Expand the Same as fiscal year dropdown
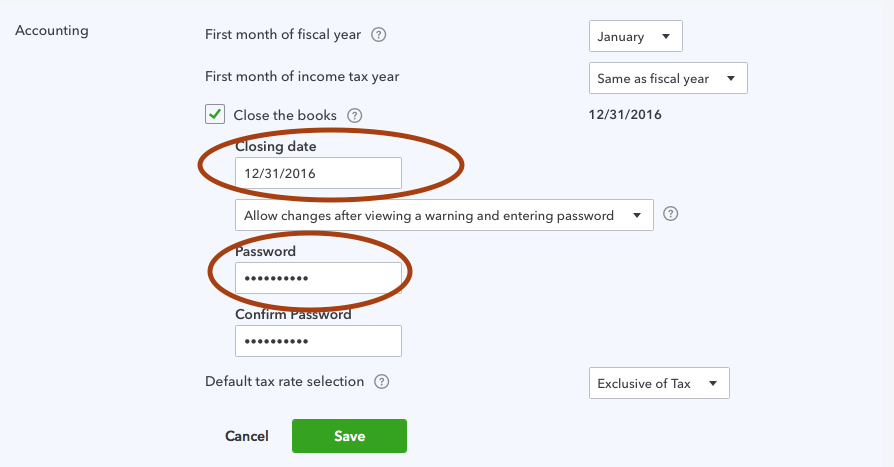Image resolution: width=894 pixels, height=467 pixels. coord(668,78)
